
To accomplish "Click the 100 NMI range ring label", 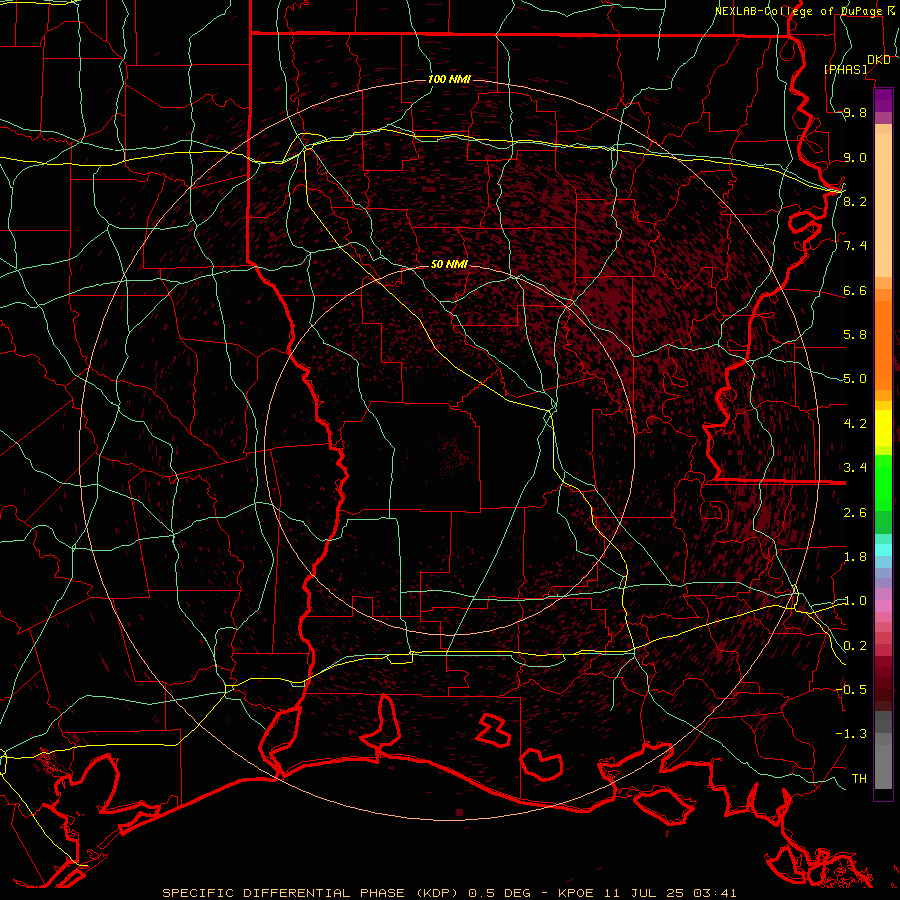I will [449, 79].
